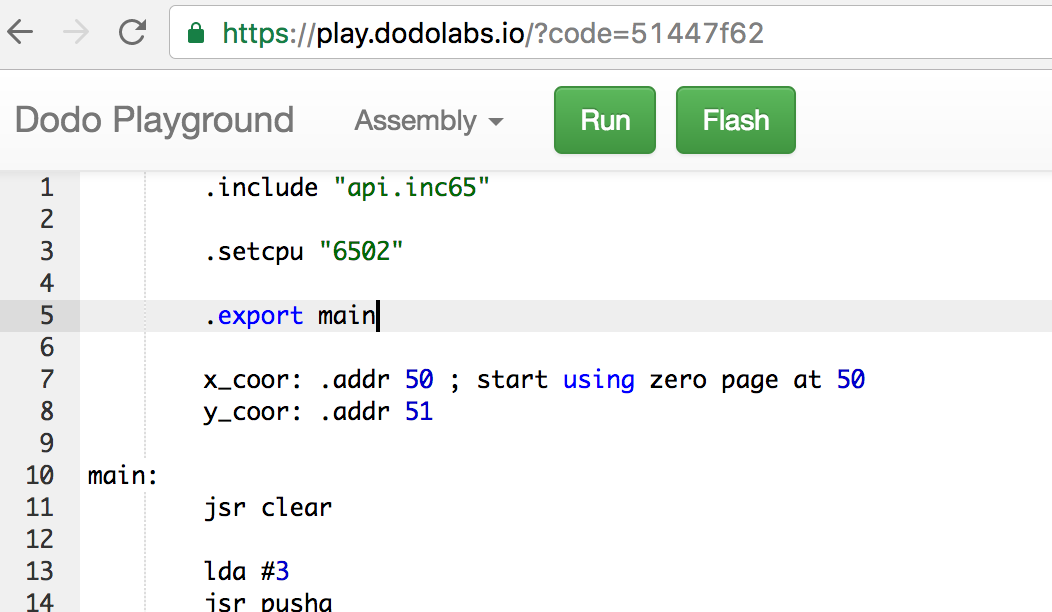Flash the code with the Flash button

735,120
